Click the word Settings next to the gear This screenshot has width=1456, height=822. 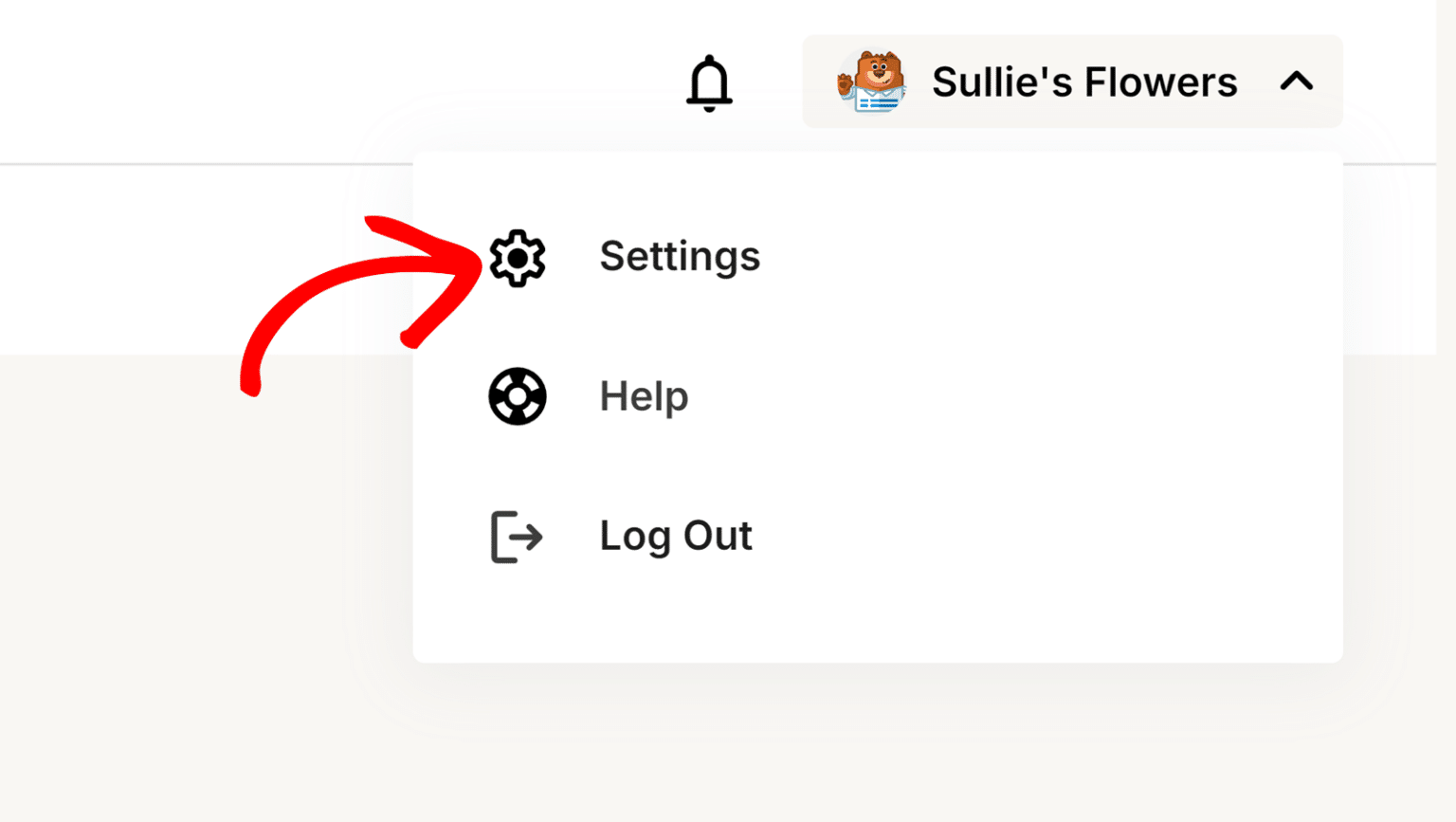click(680, 257)
